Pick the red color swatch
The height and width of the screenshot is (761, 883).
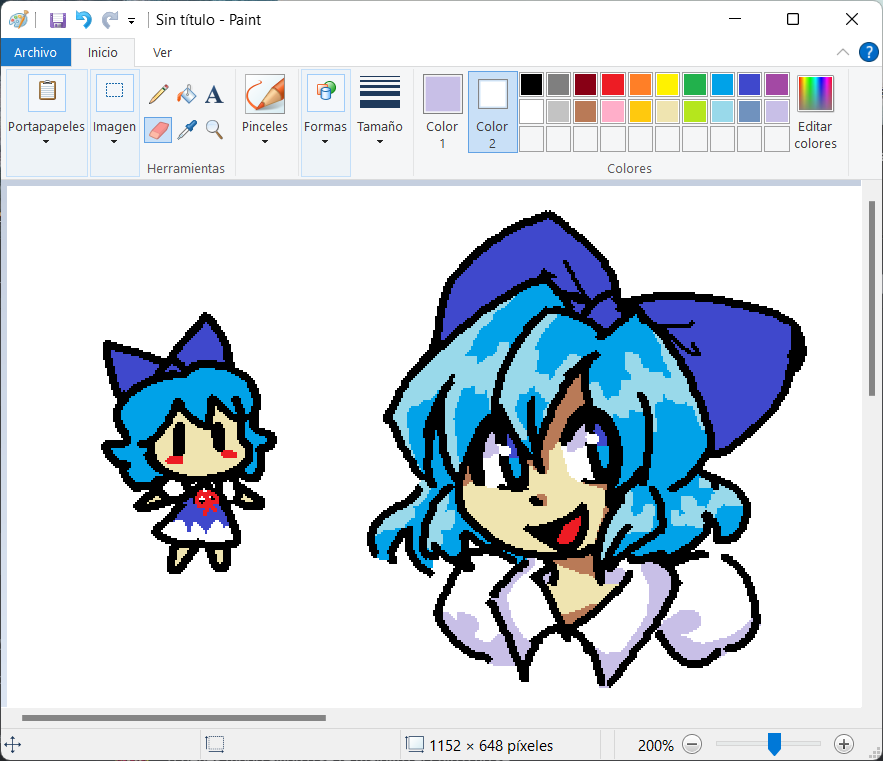pos(613,84)
